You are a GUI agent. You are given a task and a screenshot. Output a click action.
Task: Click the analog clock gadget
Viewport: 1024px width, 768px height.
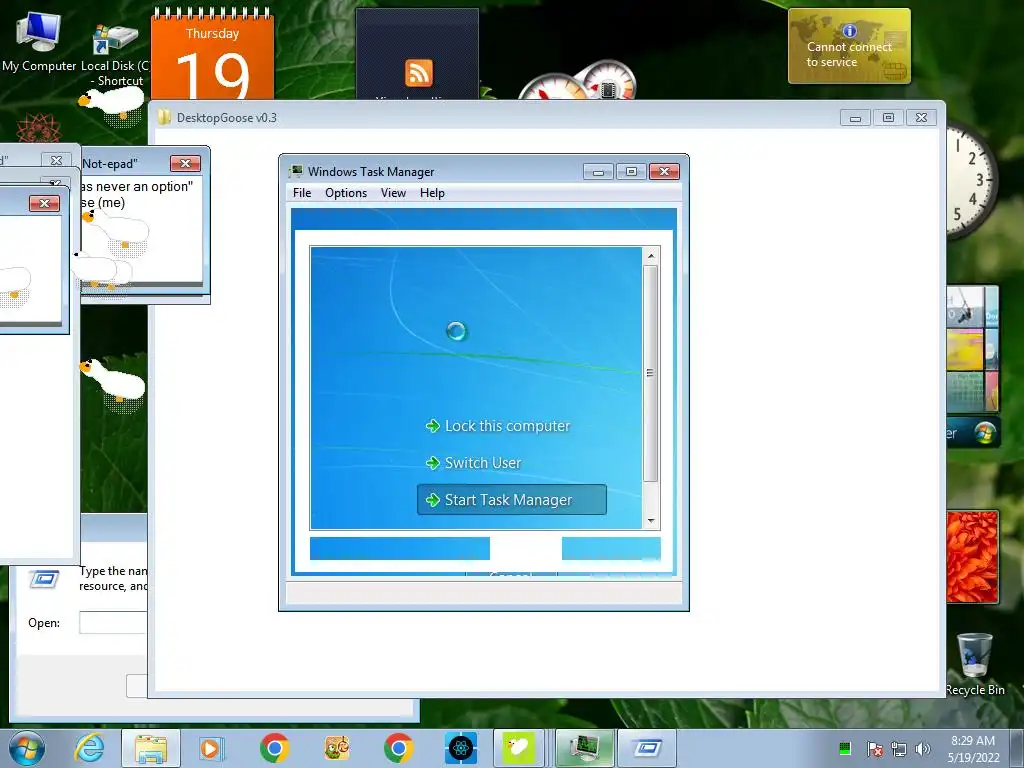point(972,181)
